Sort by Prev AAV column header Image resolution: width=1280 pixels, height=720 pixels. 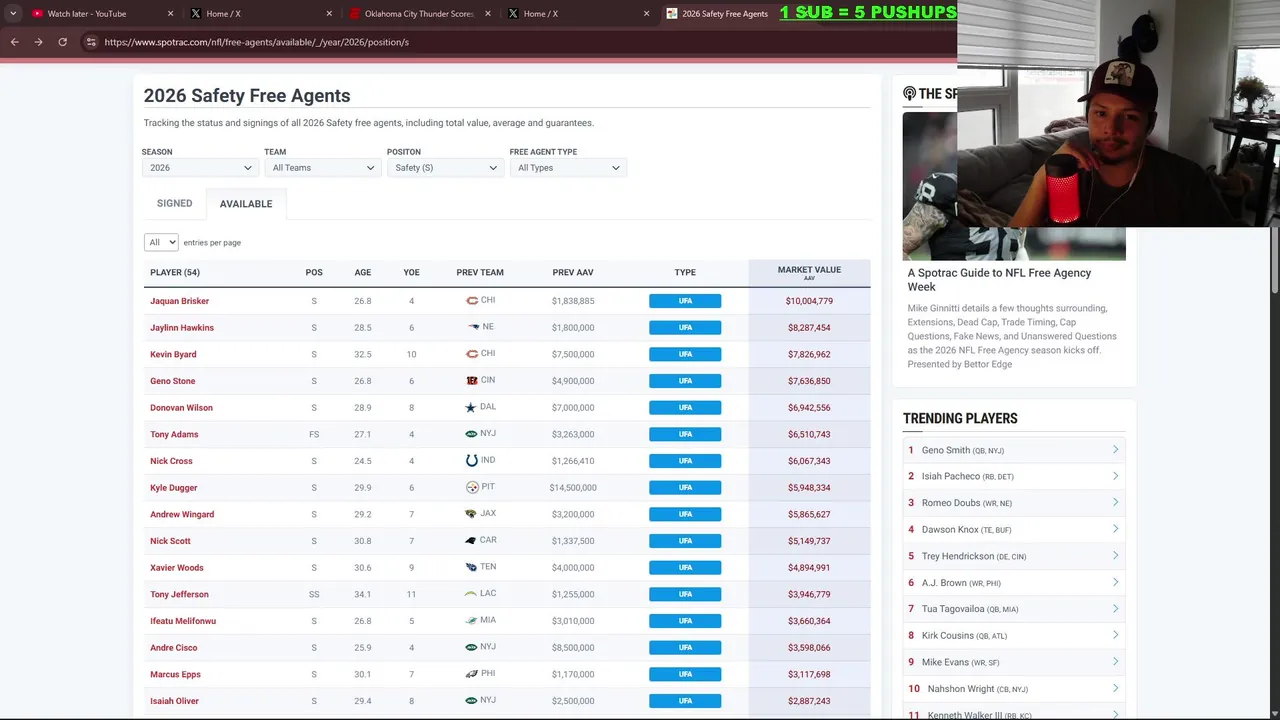tap(573, 272)
